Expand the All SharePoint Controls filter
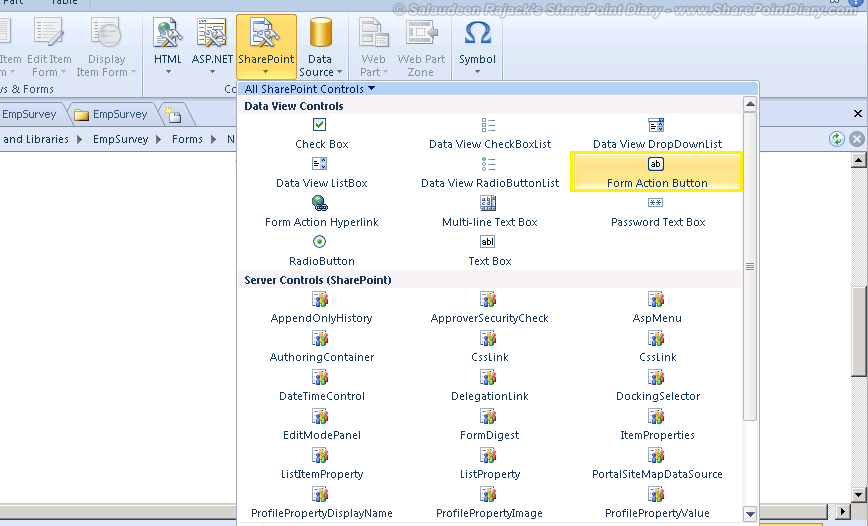This screenshot has height=526, width=868. click(x=310, y=89)
